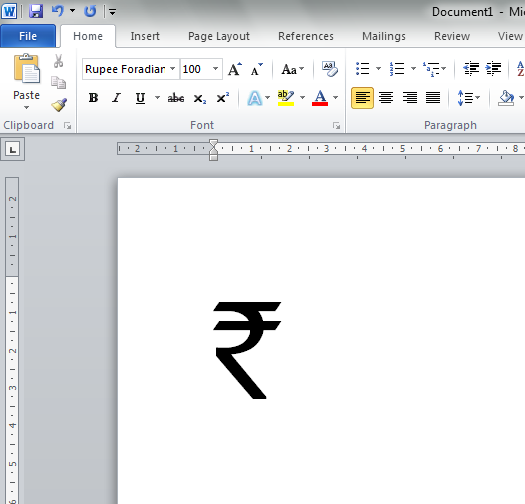Open the Font dialog launcher
This screenshot has width=525, height=504.
(336, 126)
